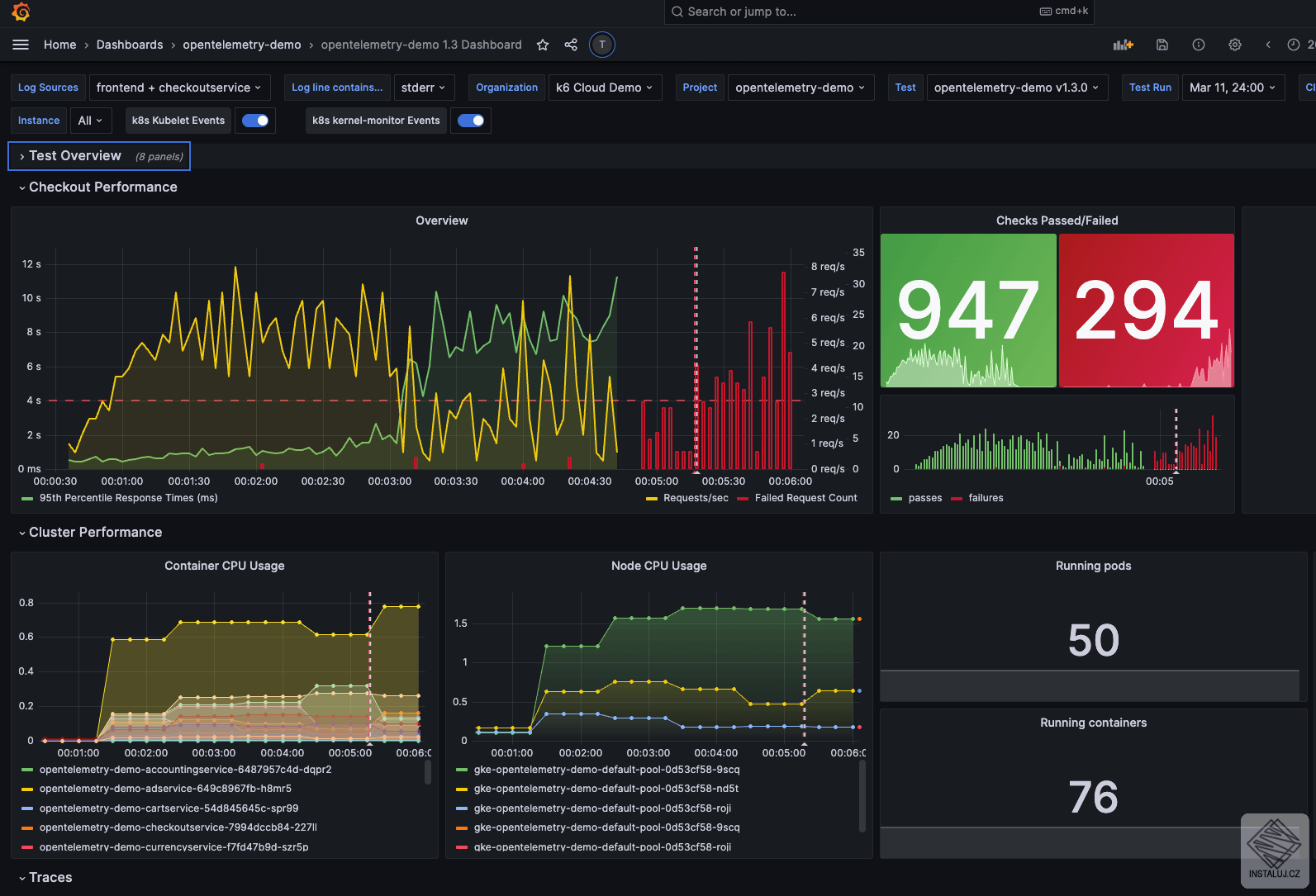
Task: Toggle k8s kernel-monitor Events switch
Action: click(471, 121)
